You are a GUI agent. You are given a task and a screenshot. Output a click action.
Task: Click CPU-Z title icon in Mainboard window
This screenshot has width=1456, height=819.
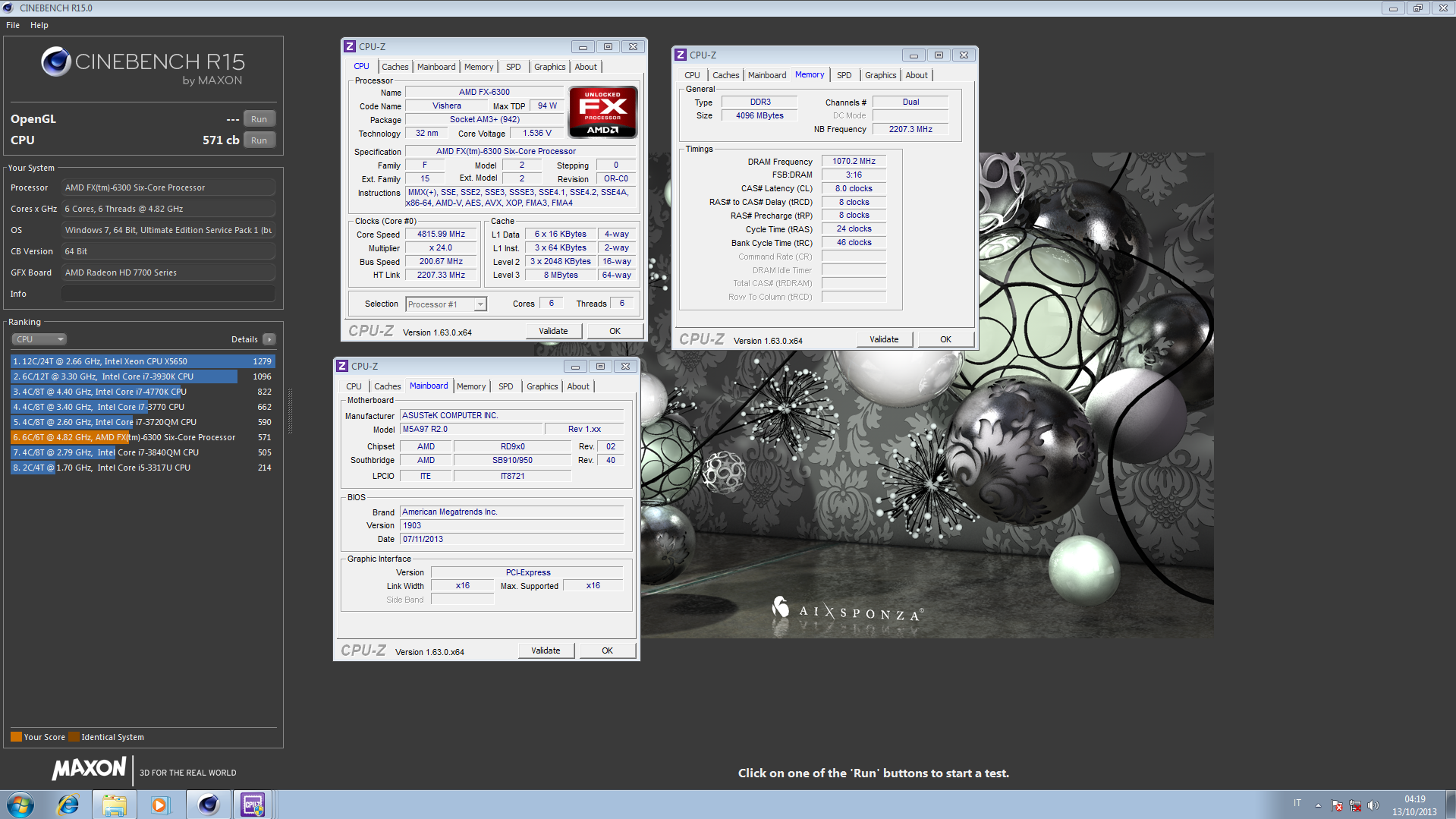(x=342, y=366)
